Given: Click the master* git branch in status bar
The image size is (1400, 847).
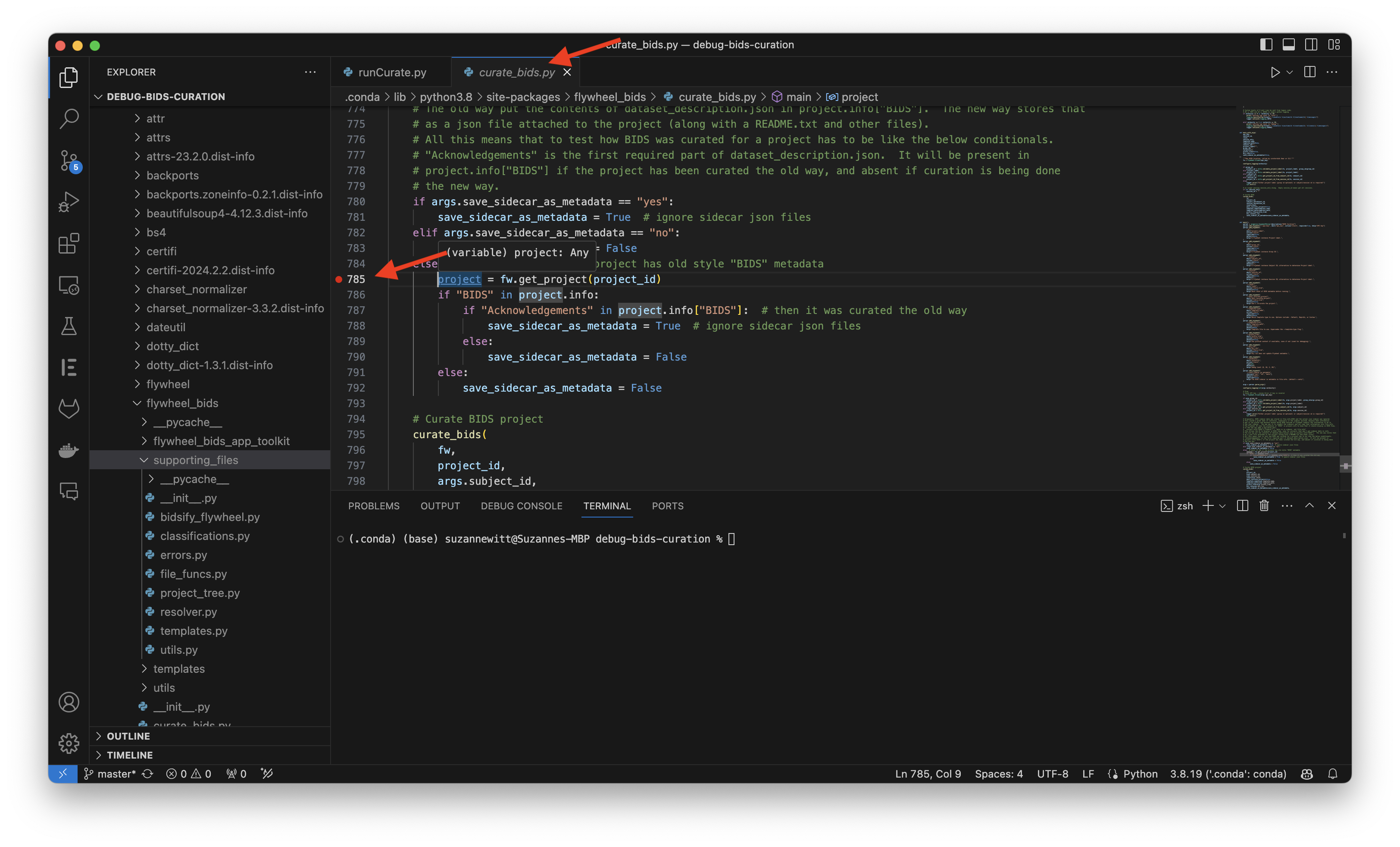Looking at the screenshot, I should (x=110, y=774).
